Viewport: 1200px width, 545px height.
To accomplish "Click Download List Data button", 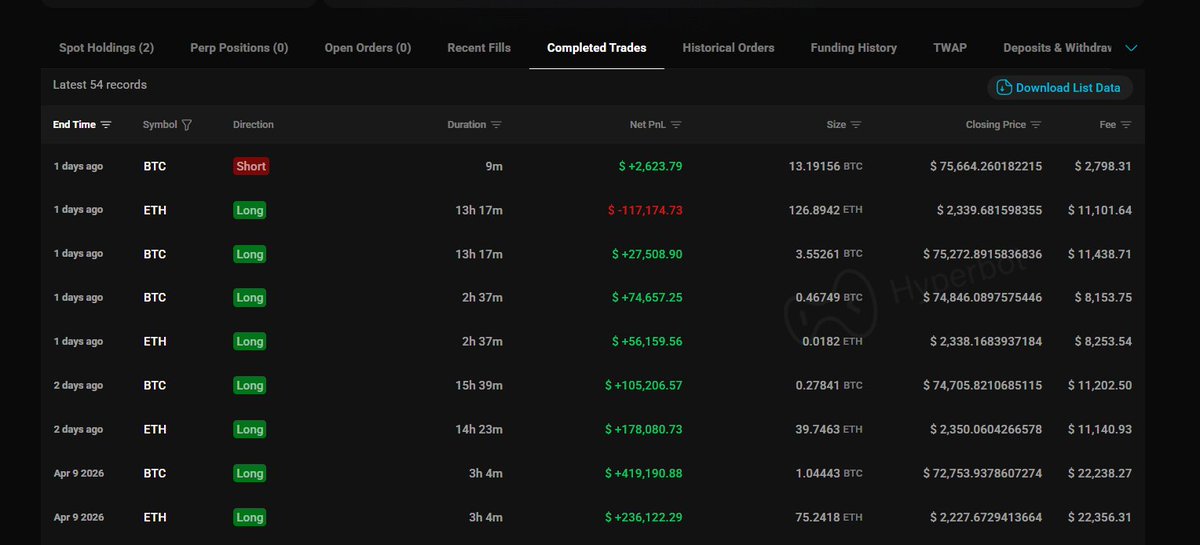I will 1067,88.
